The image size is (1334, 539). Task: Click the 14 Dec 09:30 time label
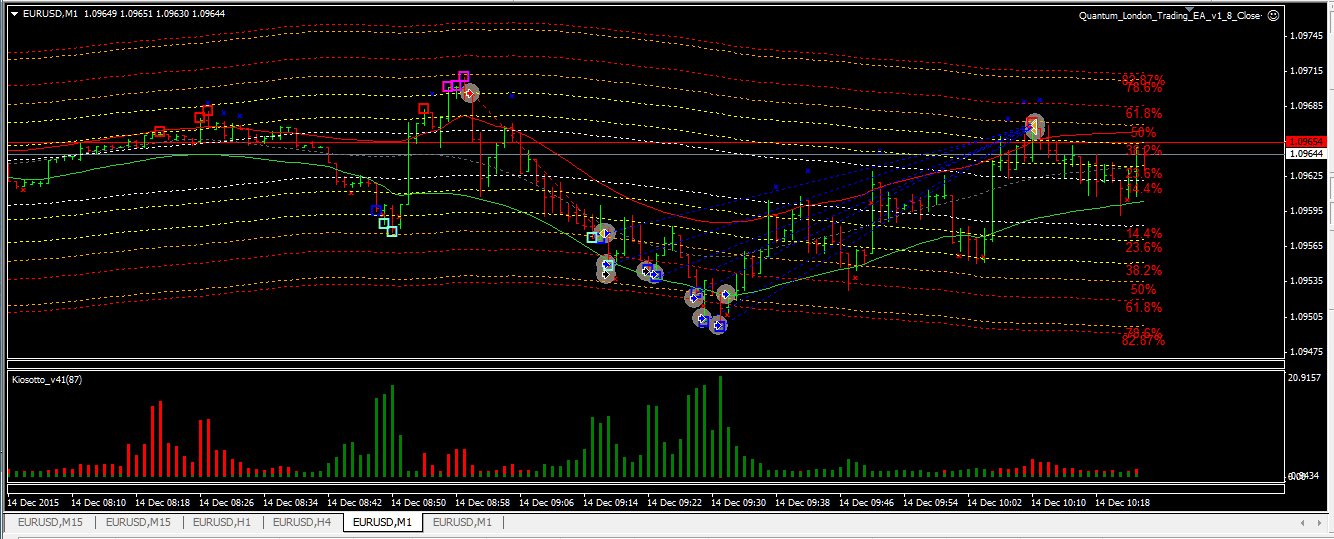[x=738, y=503]
